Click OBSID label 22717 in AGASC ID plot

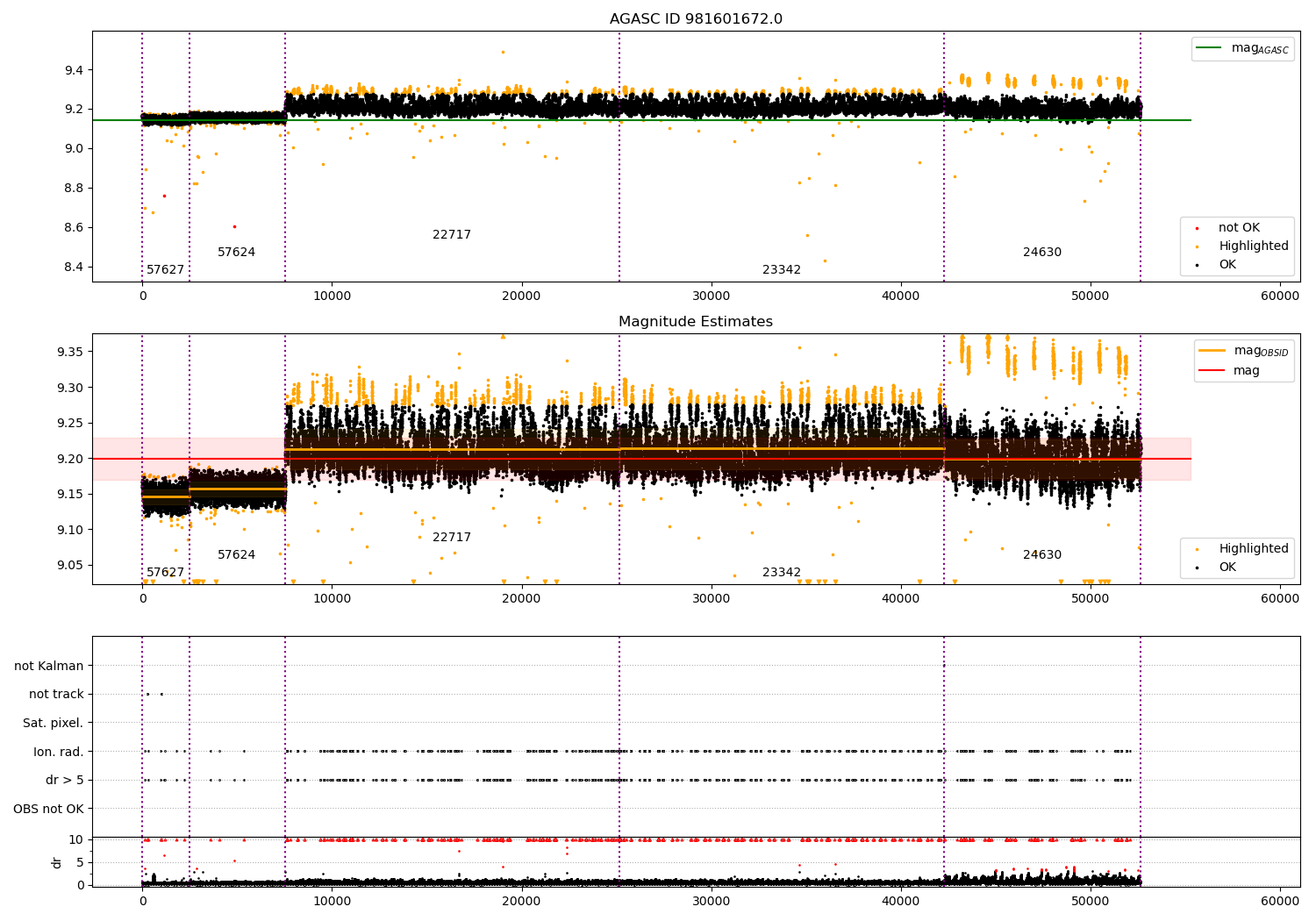click(x=452, y=235)
